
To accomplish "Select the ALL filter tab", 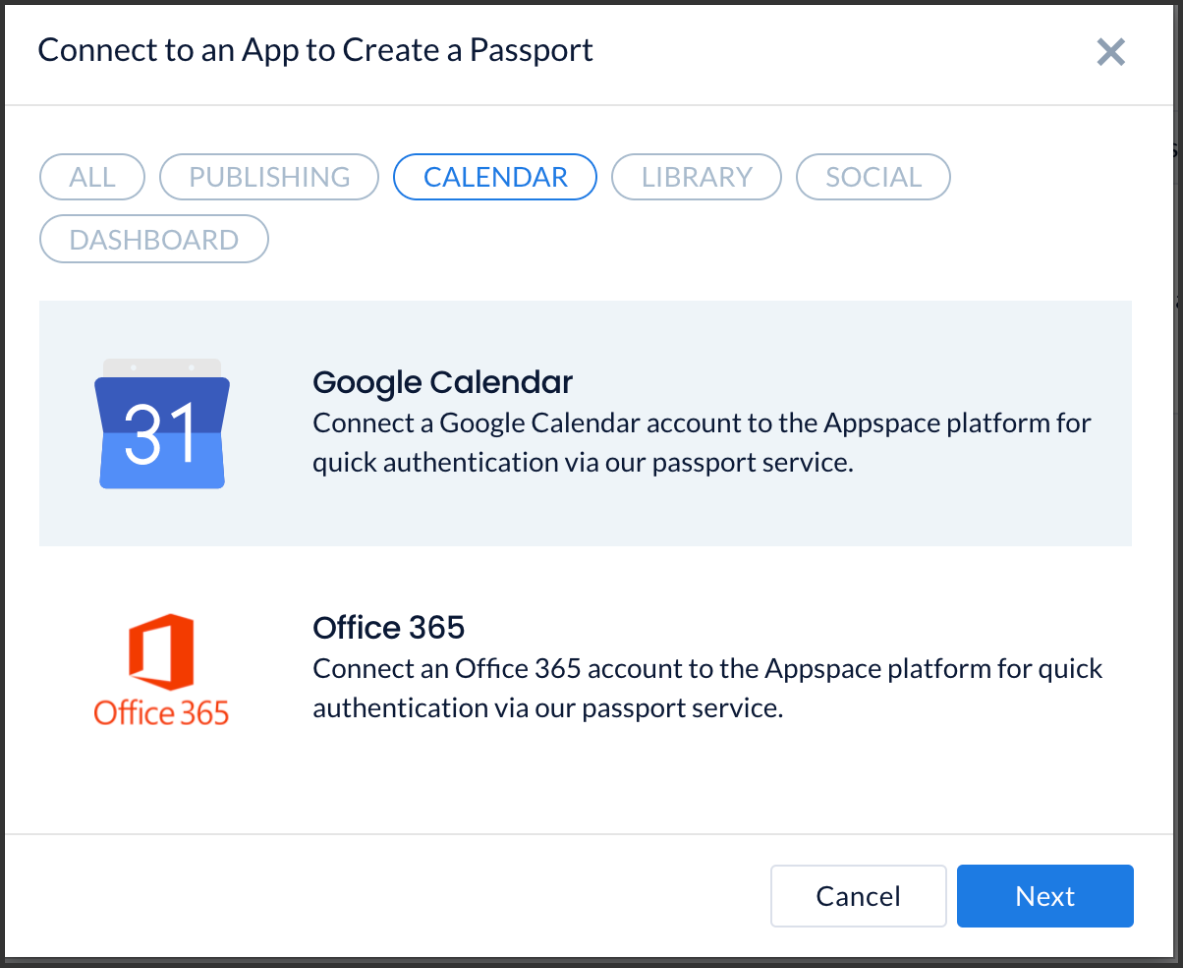I will click(x=92, y=177).
